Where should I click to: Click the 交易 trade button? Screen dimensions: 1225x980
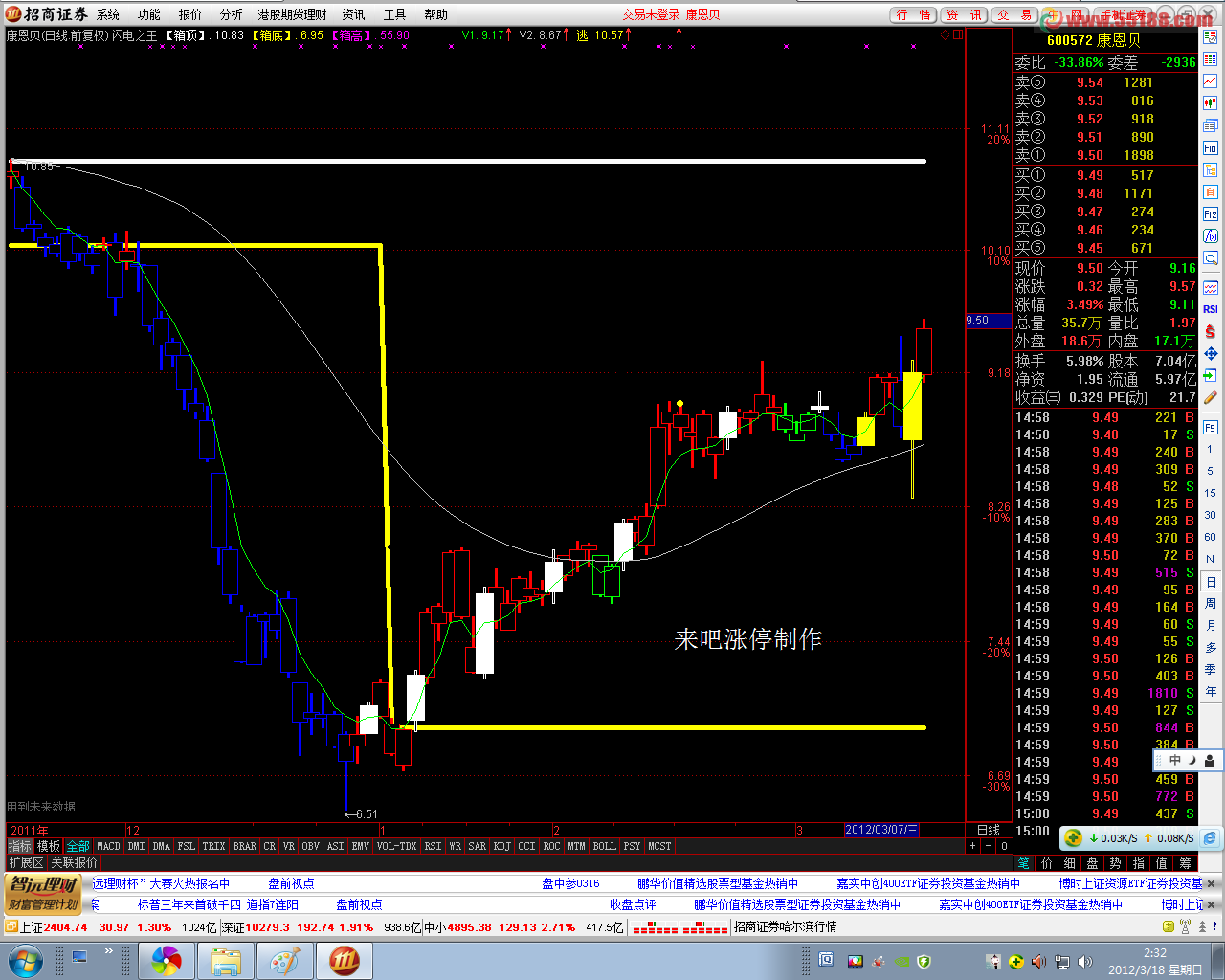[x=1015, y=14]
